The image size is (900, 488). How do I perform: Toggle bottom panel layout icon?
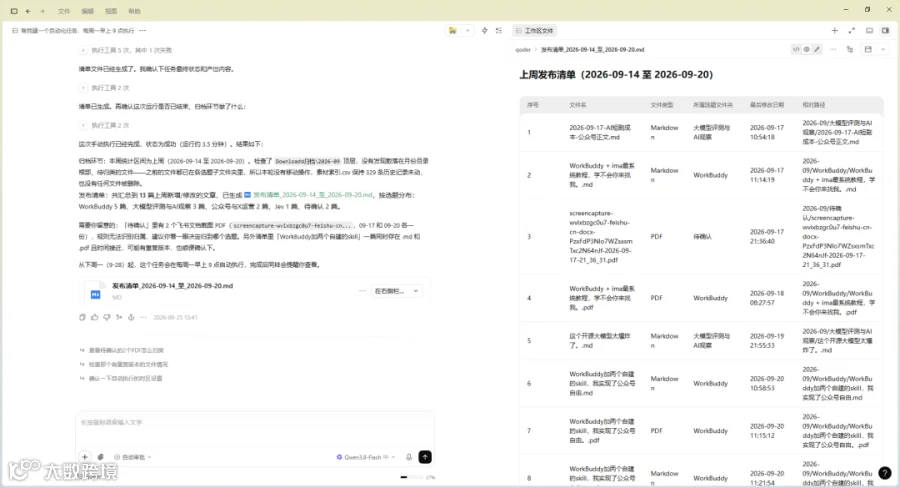click(870, 30)
